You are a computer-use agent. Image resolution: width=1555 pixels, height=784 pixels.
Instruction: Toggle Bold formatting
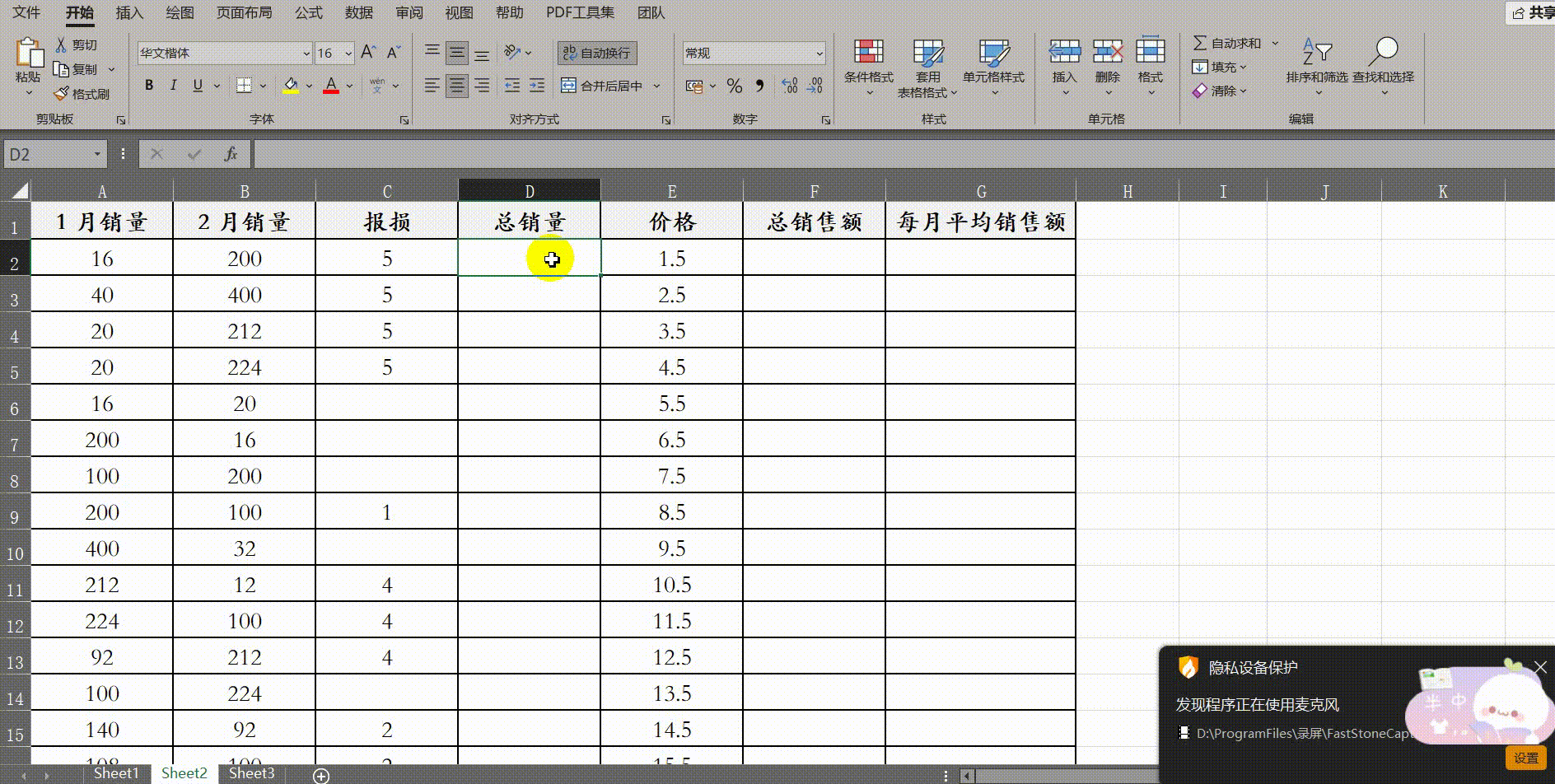coord(149,86)
